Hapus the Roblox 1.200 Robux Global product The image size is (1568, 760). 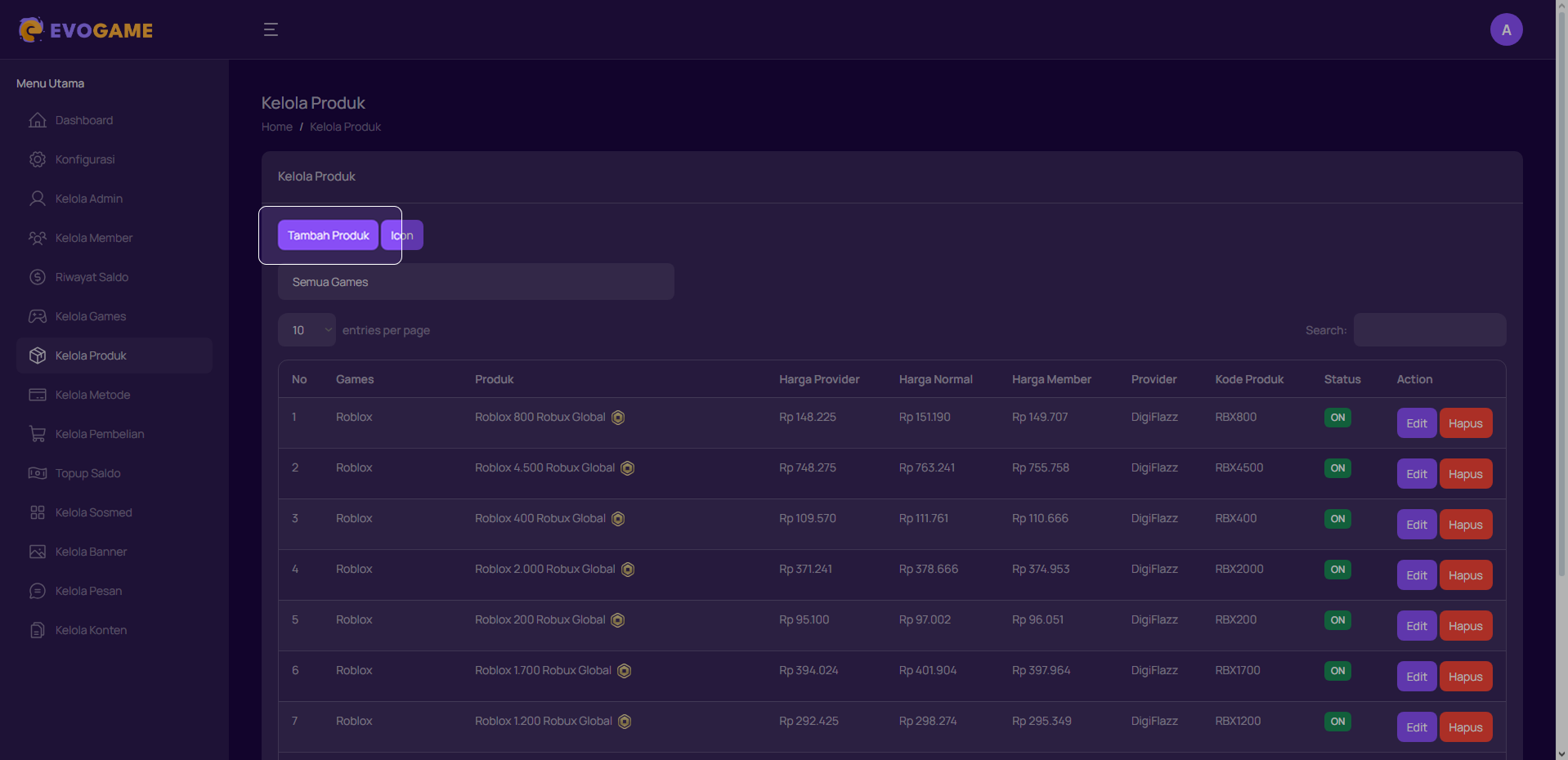[1466, 727]
